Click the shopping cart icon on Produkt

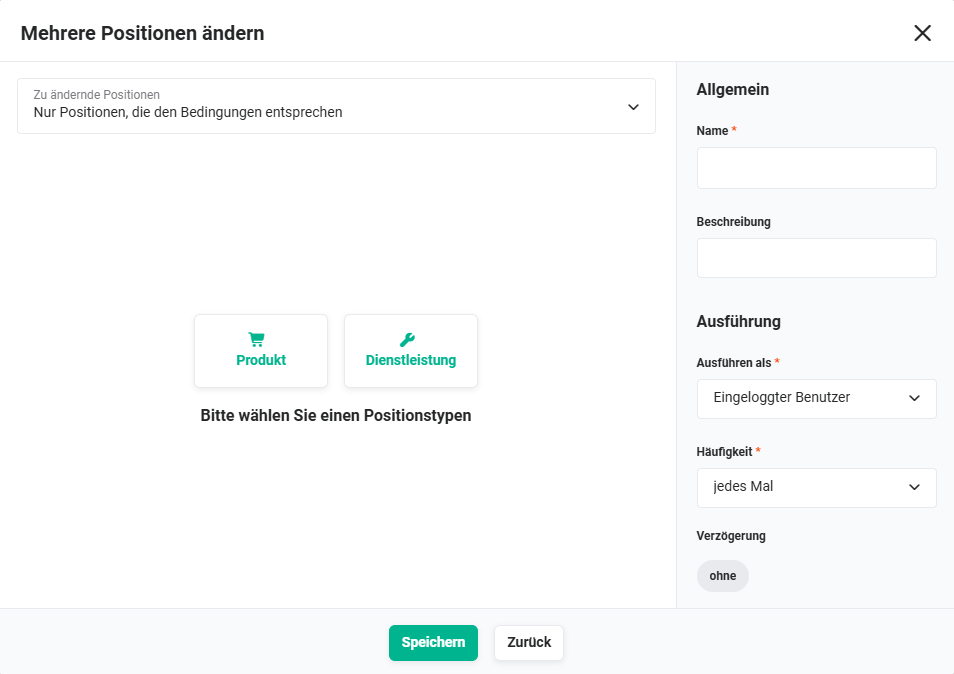[256, 339]
